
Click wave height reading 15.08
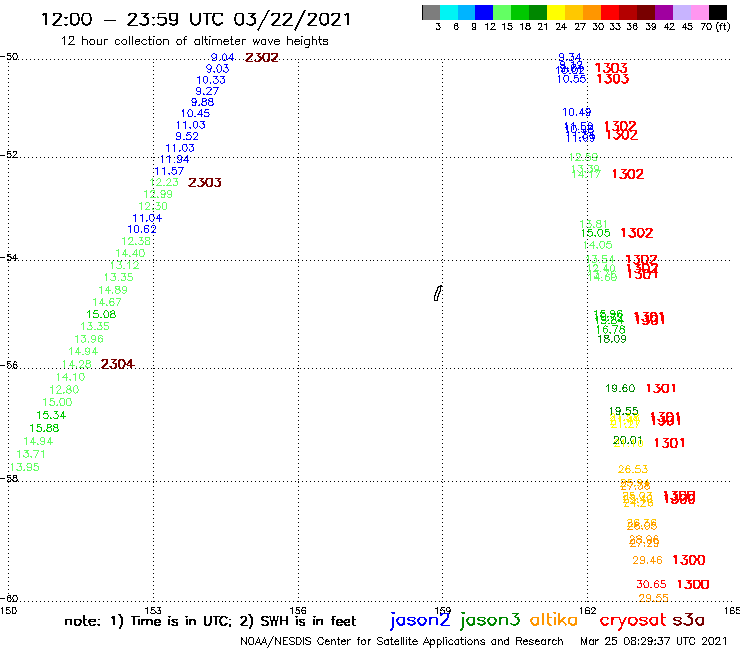101,314
